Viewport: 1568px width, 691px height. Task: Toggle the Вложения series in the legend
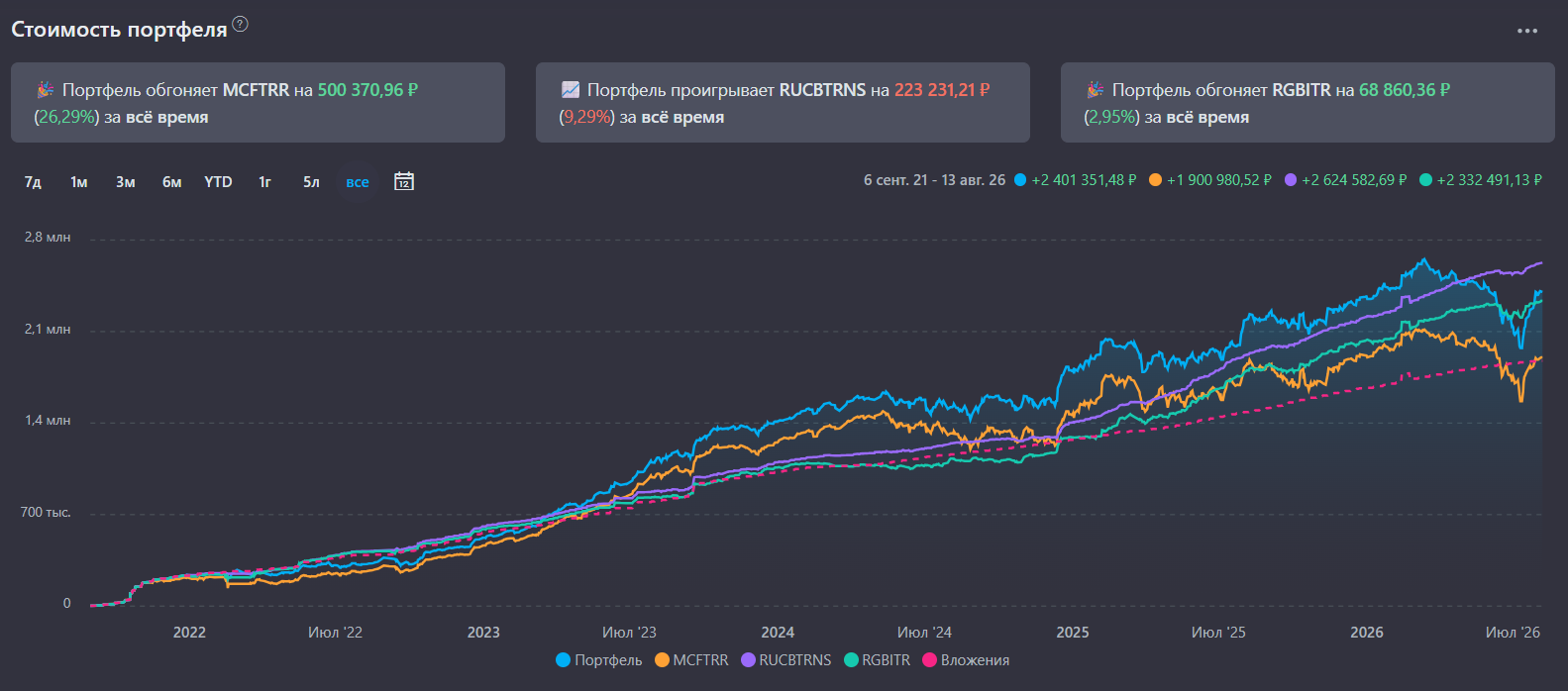967,660
